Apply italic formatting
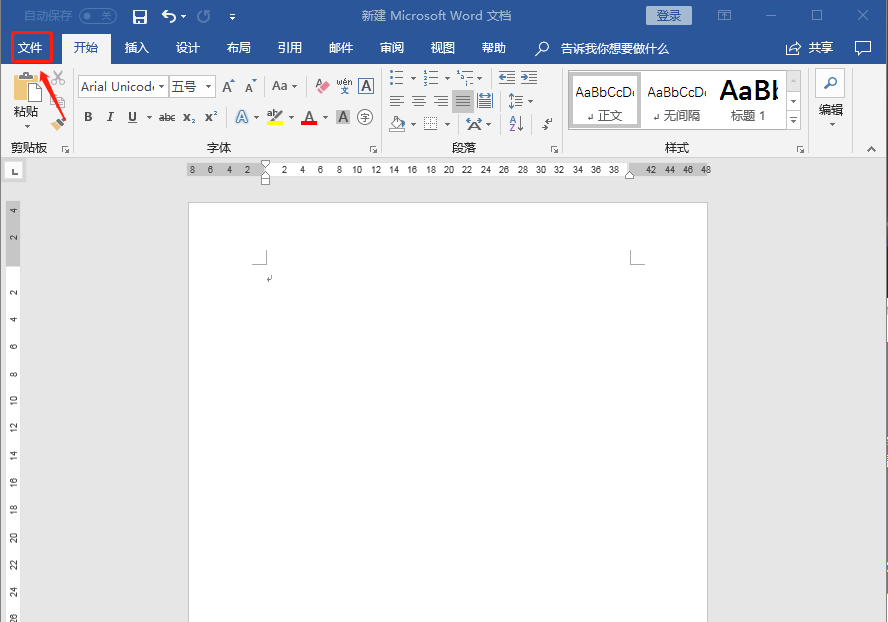The height and width of the screenshot is (622, 888). click(x=110, y=117)
